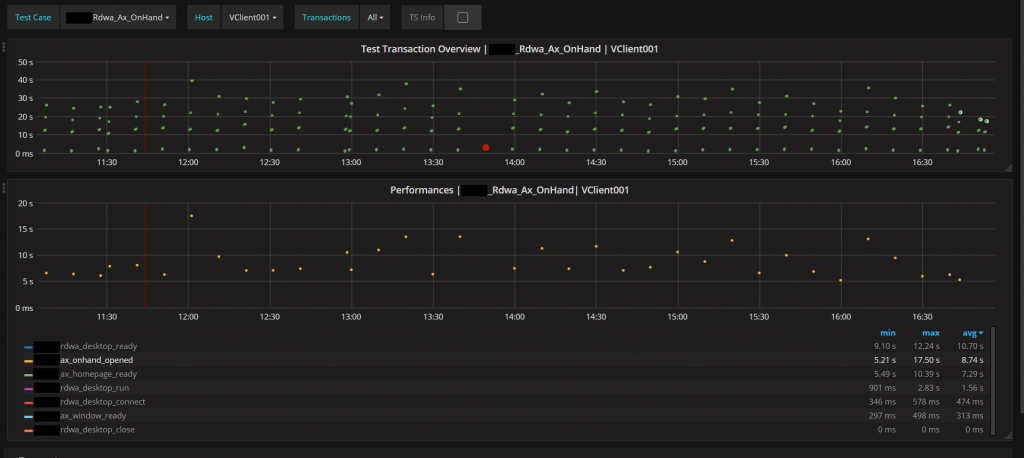Expand the Host VClient001 dropdown

point(252,18)
